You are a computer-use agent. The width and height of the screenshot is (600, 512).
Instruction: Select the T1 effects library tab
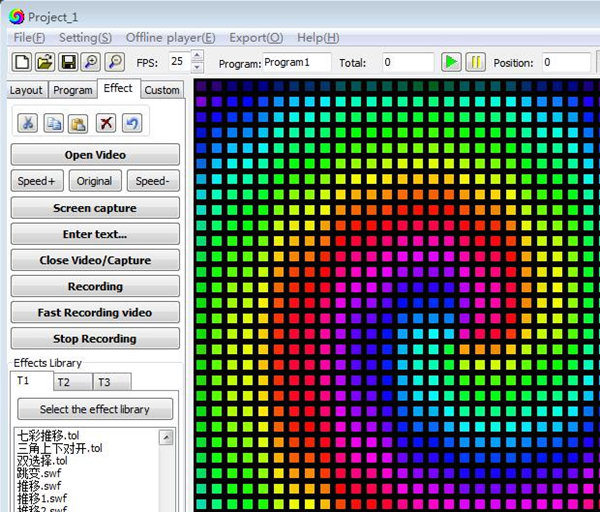31,381
